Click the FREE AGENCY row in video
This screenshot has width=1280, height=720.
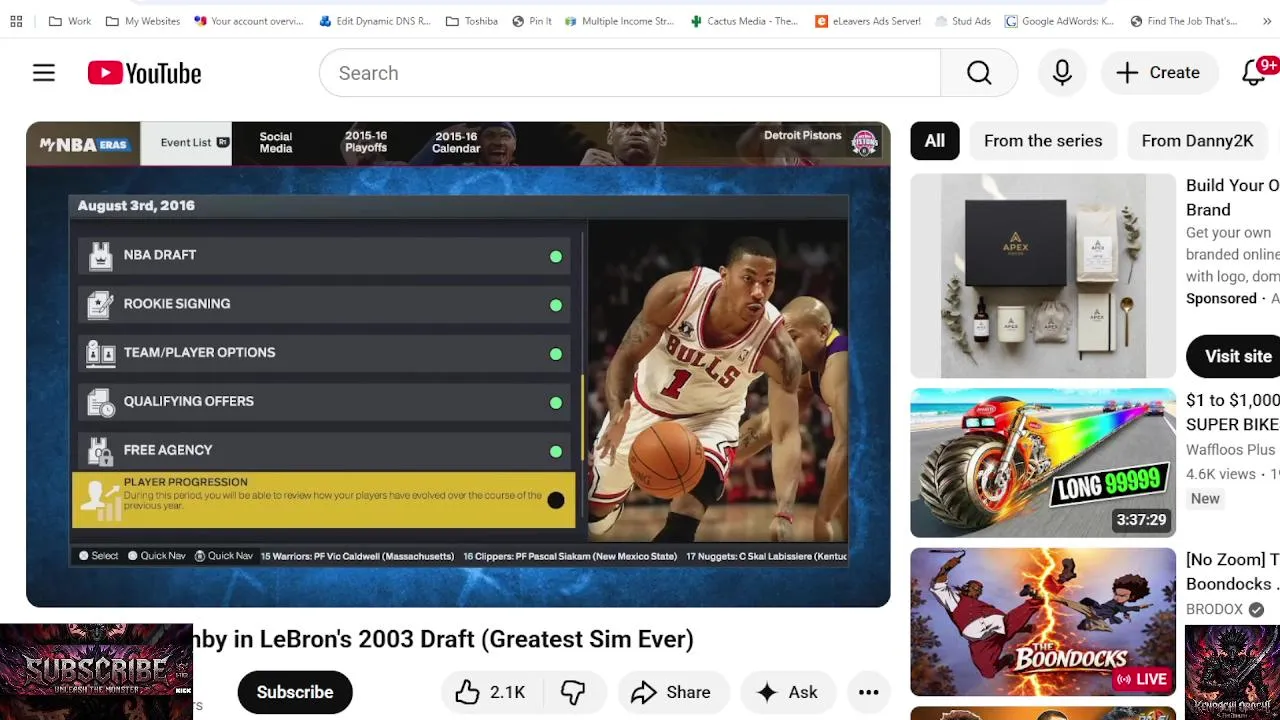324,451
